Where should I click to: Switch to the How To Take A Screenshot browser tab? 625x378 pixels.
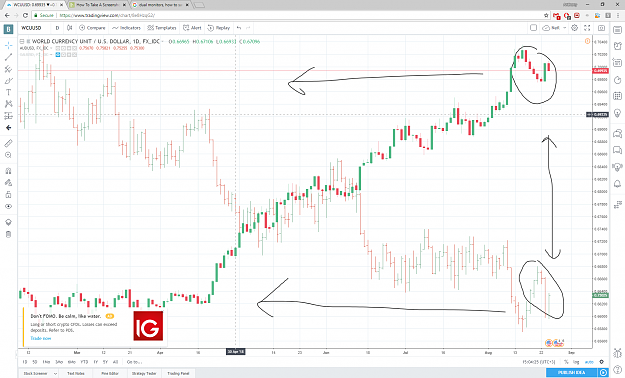(x=97, y=5)
